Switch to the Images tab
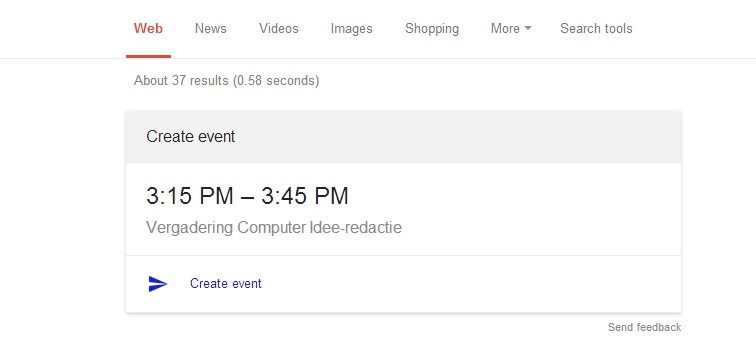The height and width of the screenshot is (360, 756). coord(351,28)
